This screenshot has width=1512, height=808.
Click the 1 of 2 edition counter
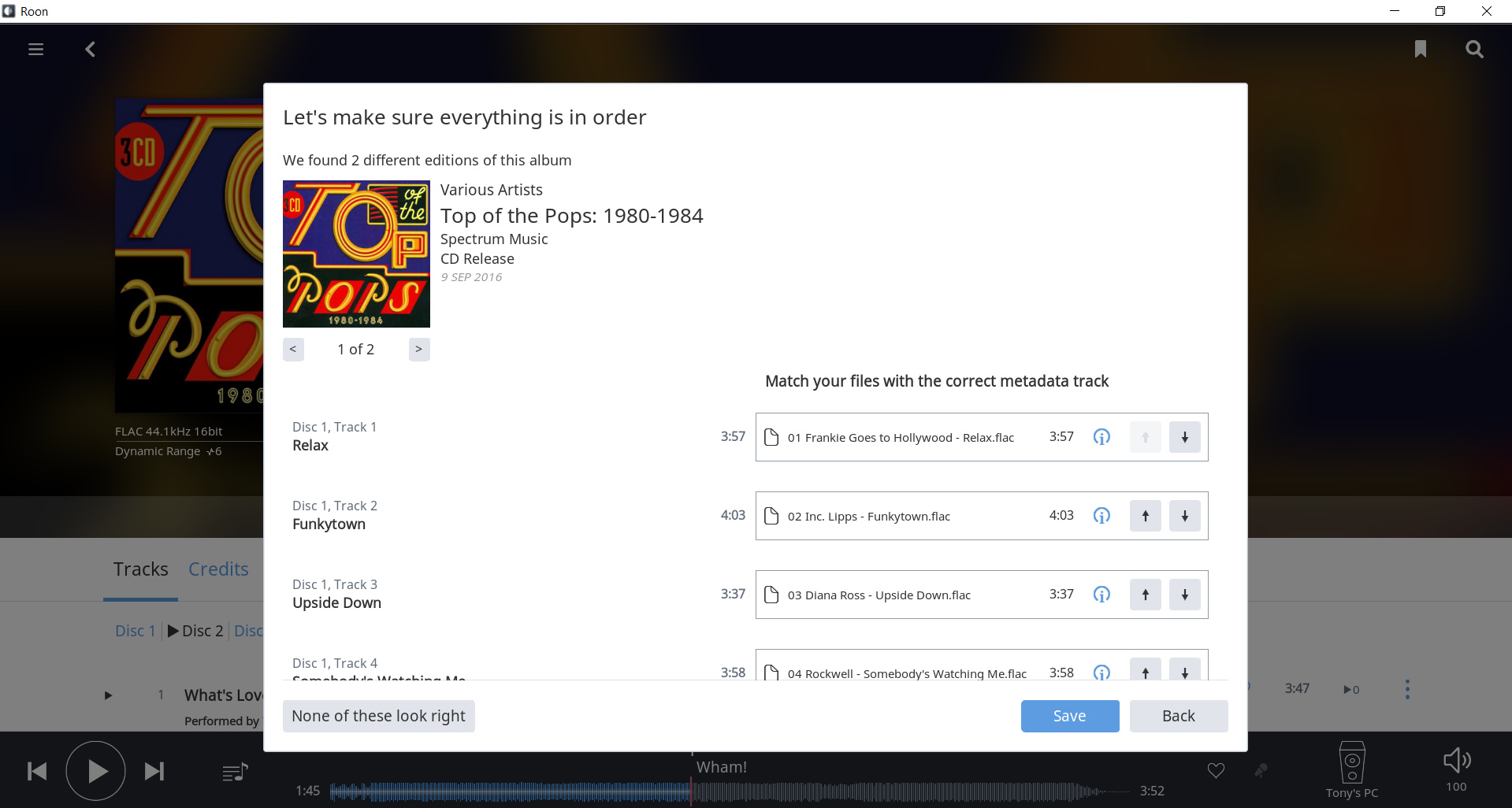(x=356, y=349)
